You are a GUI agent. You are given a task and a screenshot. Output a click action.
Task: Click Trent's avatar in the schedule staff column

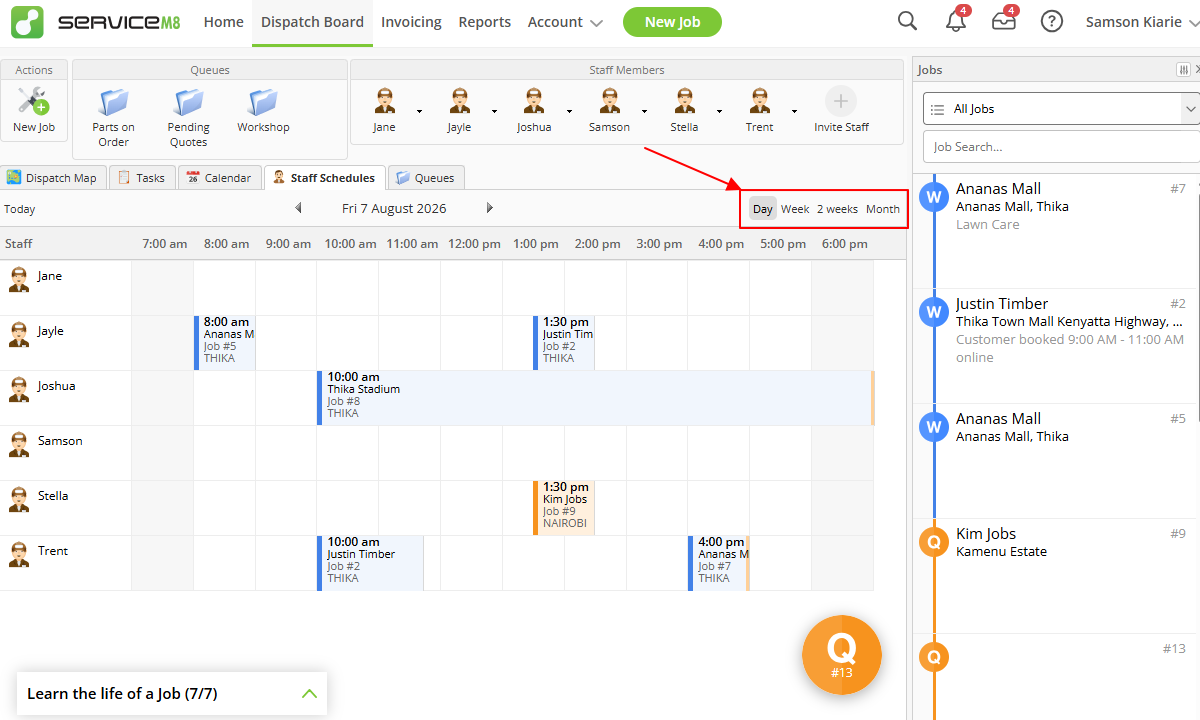pos(19,554)
